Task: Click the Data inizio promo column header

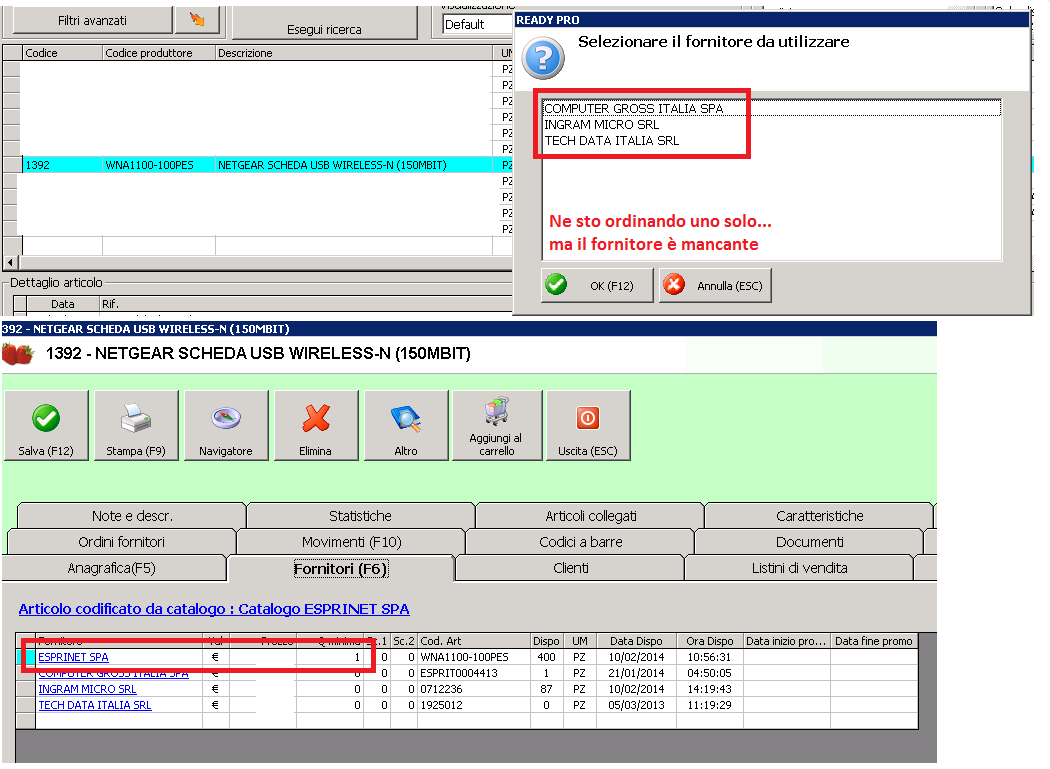Action: pos(787,641)
